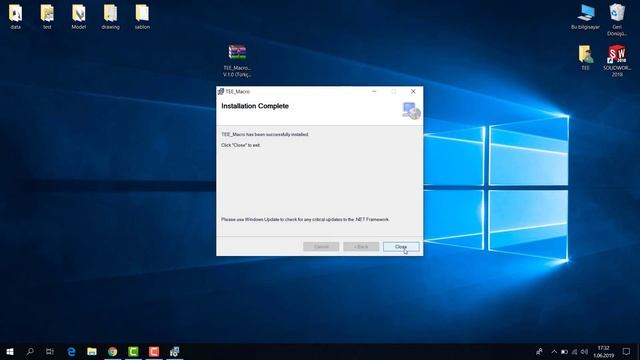Close the TEE_Macro installer window with X

point(413,91)
